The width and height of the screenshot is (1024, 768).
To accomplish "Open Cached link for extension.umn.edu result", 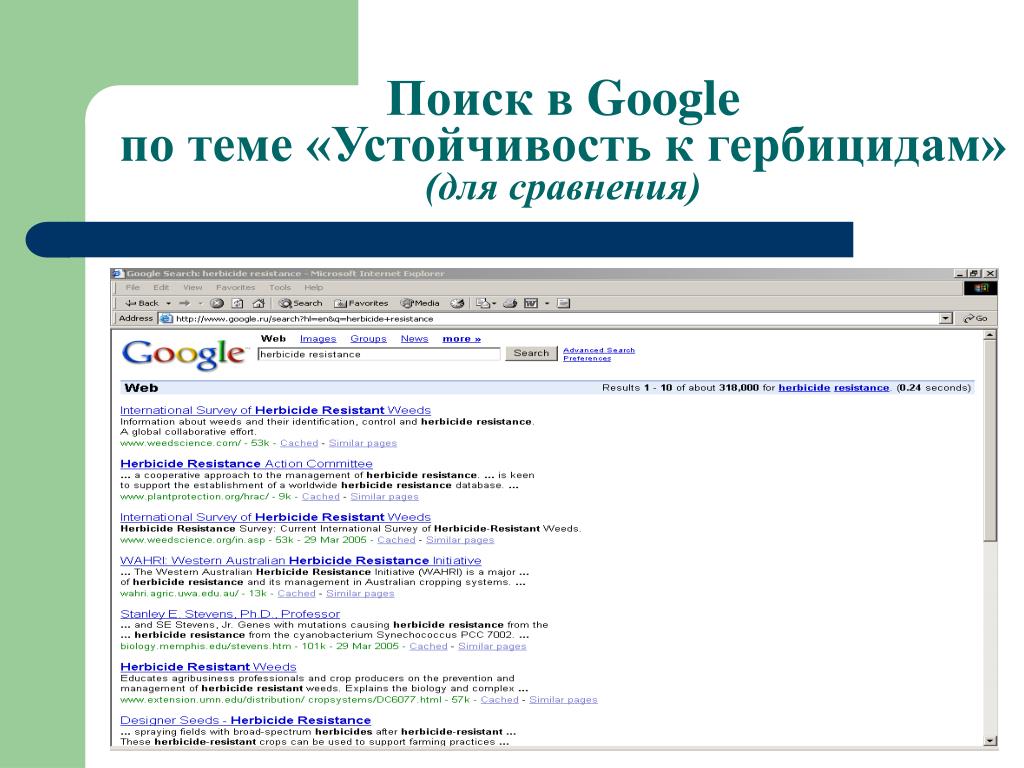I will 500,700.
